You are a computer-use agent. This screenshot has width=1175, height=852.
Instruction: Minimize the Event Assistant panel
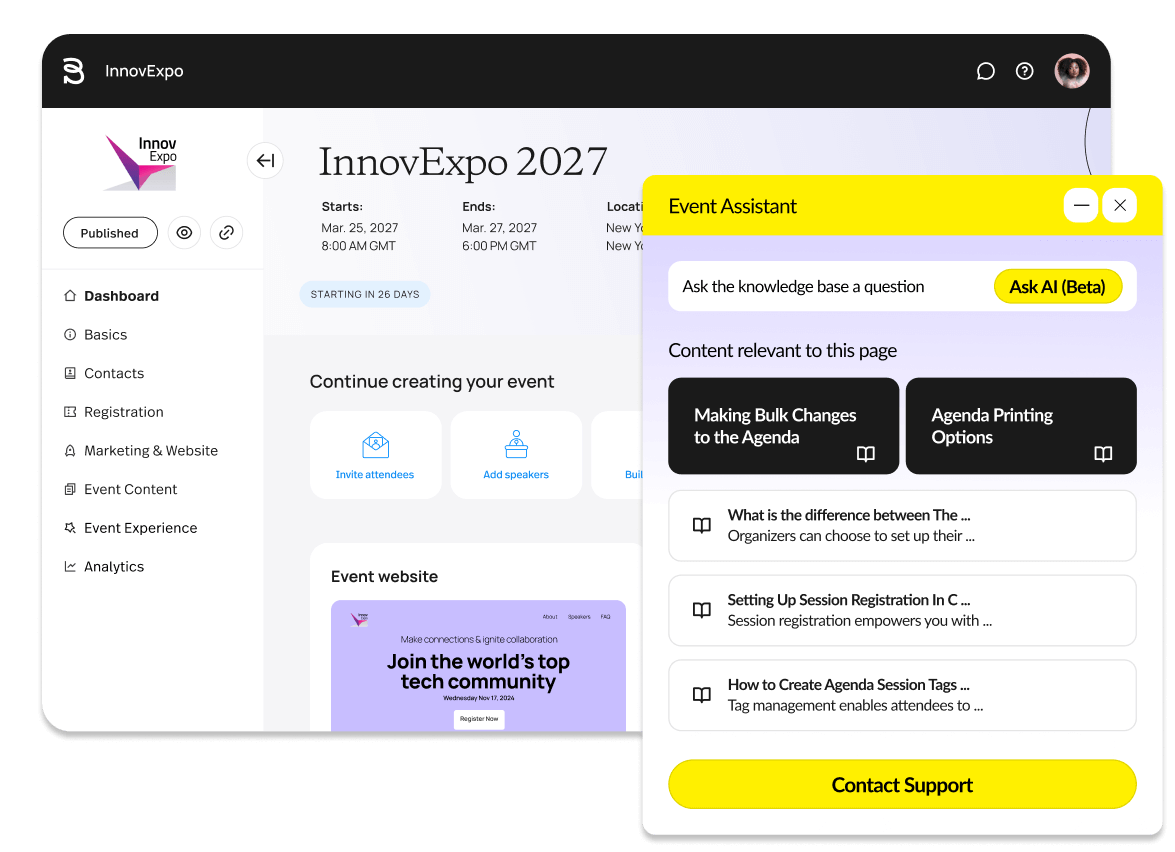pos(1081,205)
